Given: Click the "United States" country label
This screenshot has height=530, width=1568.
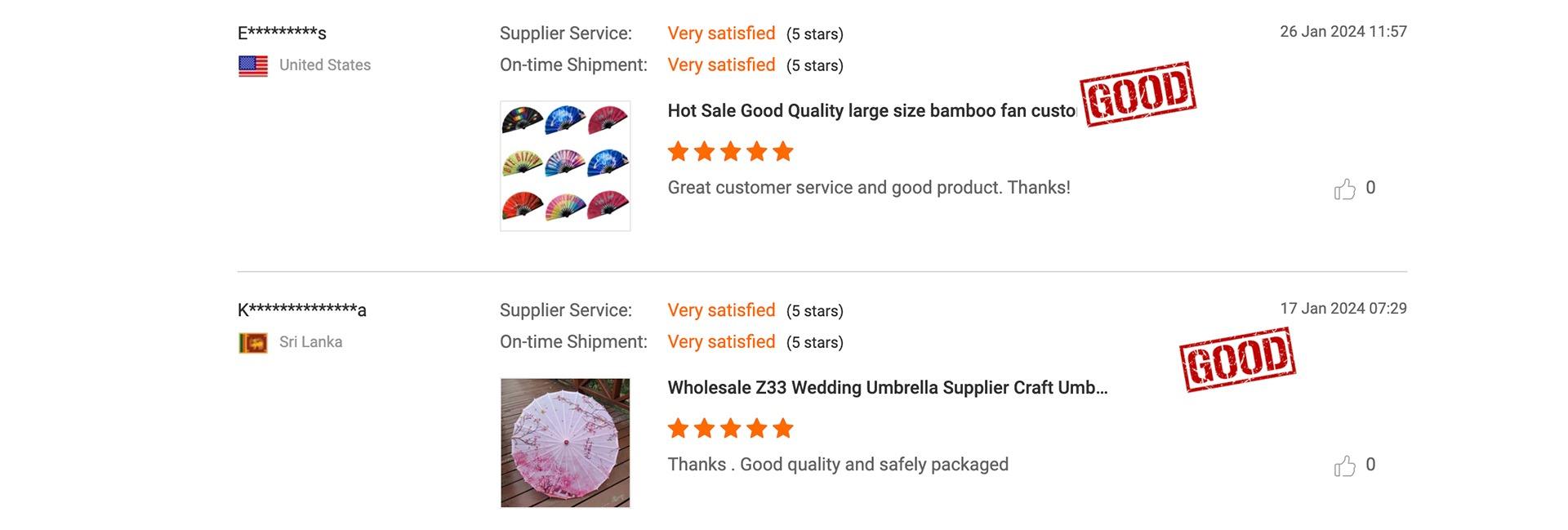Looking at the screenshot, I should pos(325,65).
